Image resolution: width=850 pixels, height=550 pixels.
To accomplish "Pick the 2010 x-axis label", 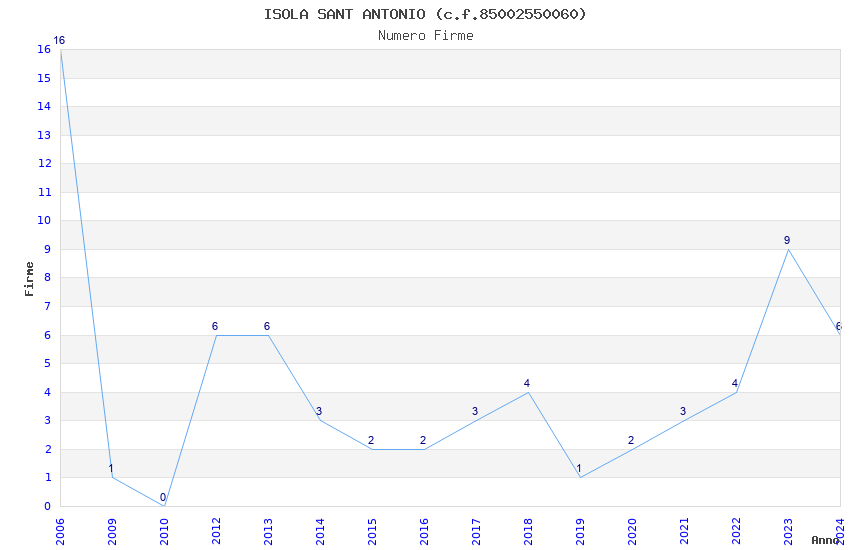I will click(x=164, y=532).
